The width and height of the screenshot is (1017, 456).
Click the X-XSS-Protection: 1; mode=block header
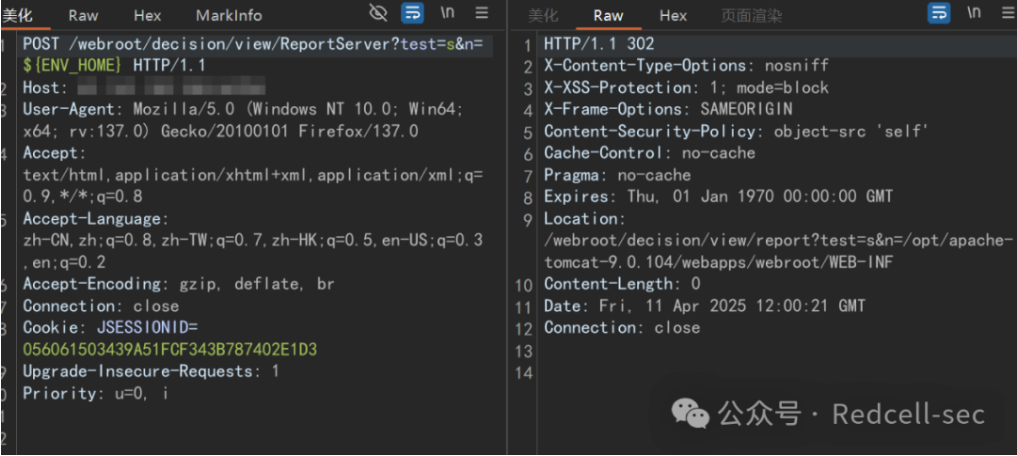click(686, 88)
